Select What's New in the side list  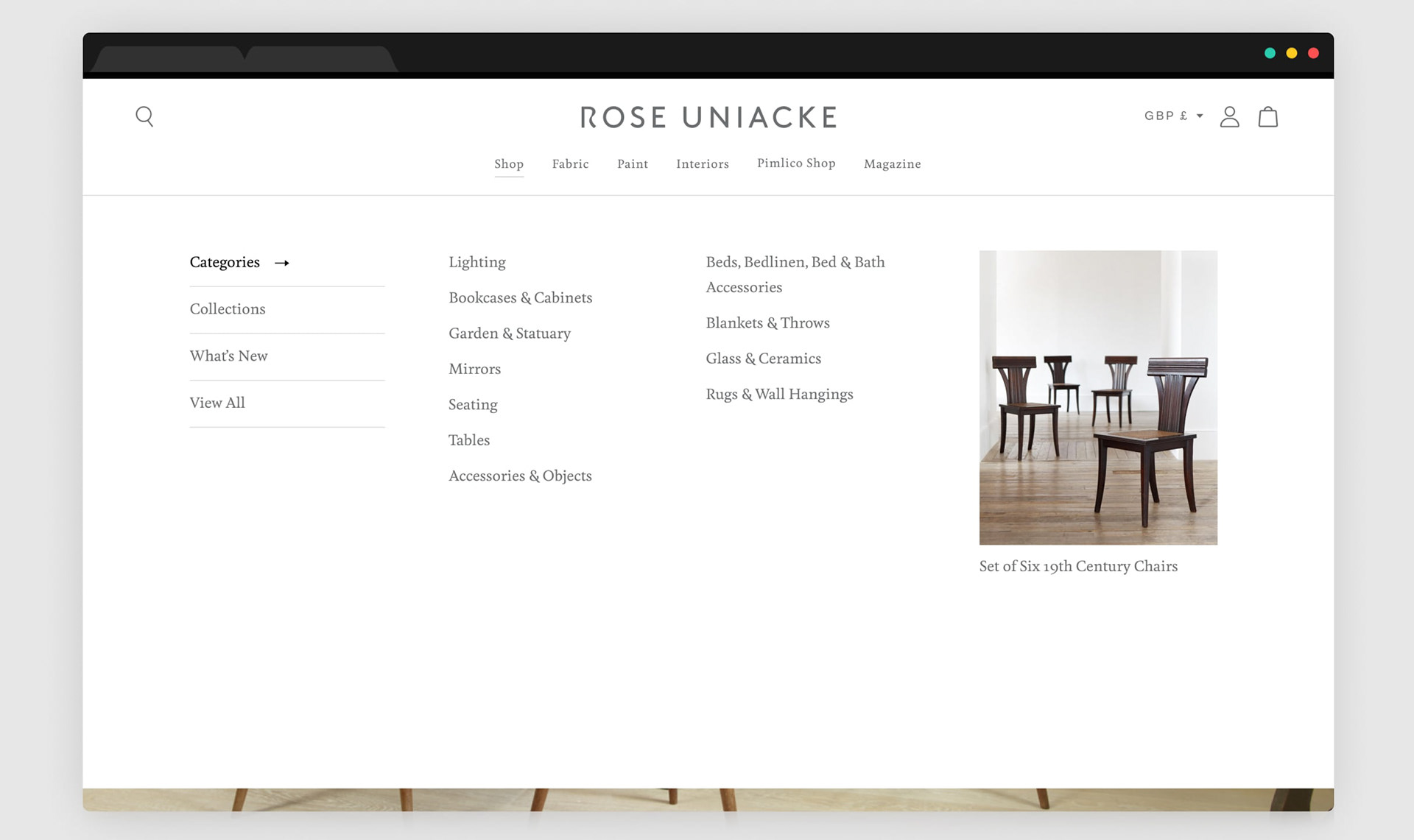tap(228, 356)
